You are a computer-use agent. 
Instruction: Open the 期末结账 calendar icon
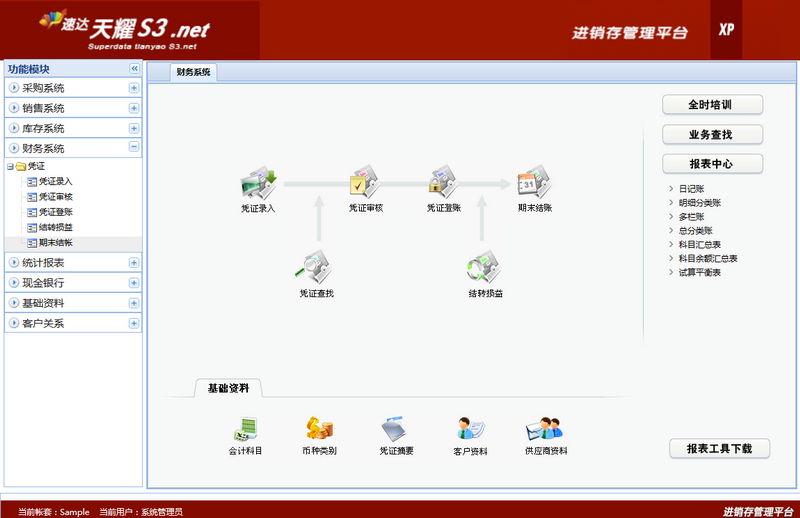coord(534,184)
